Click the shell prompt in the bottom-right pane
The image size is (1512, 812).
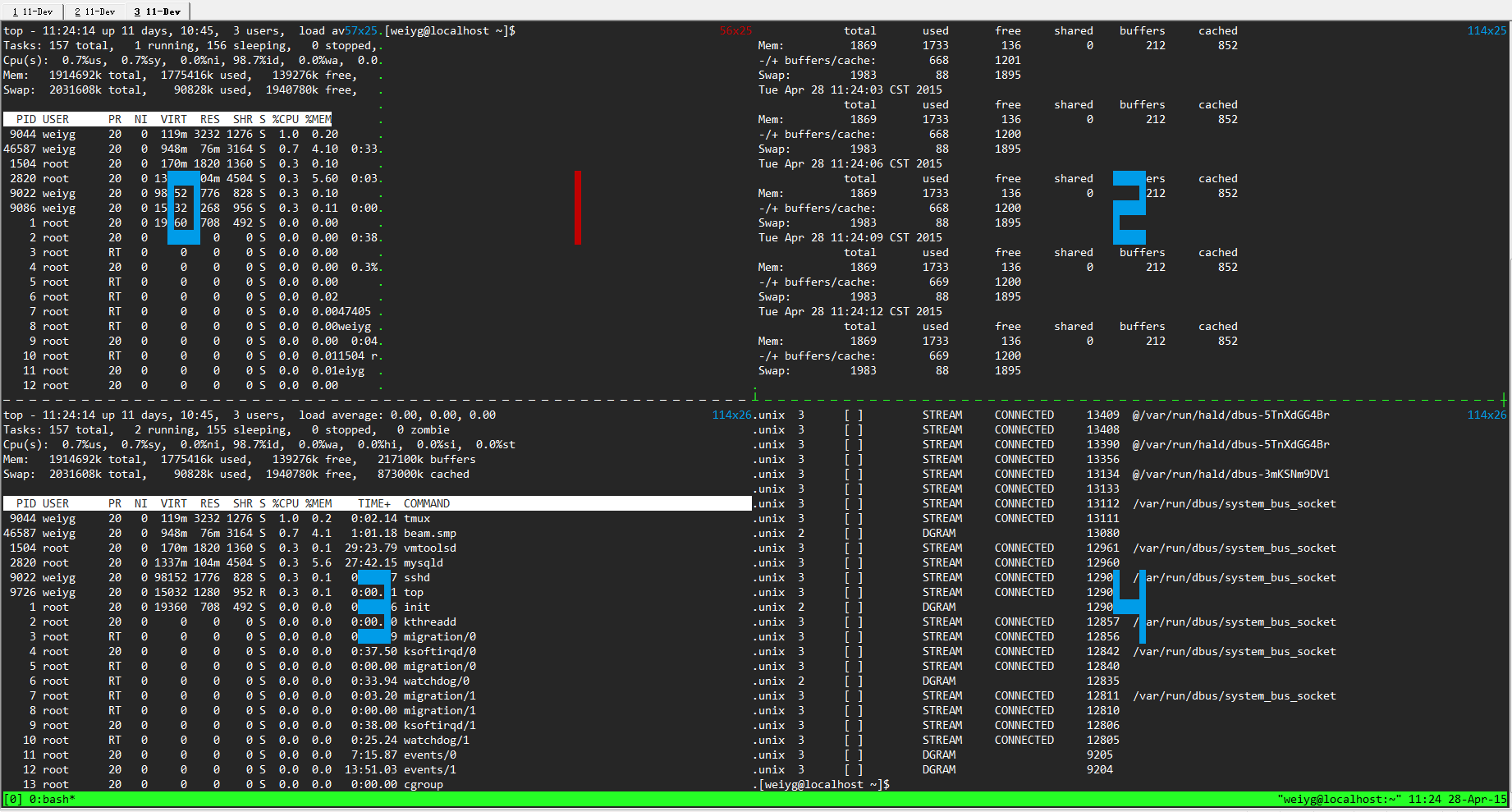click(x=824, y=784)
